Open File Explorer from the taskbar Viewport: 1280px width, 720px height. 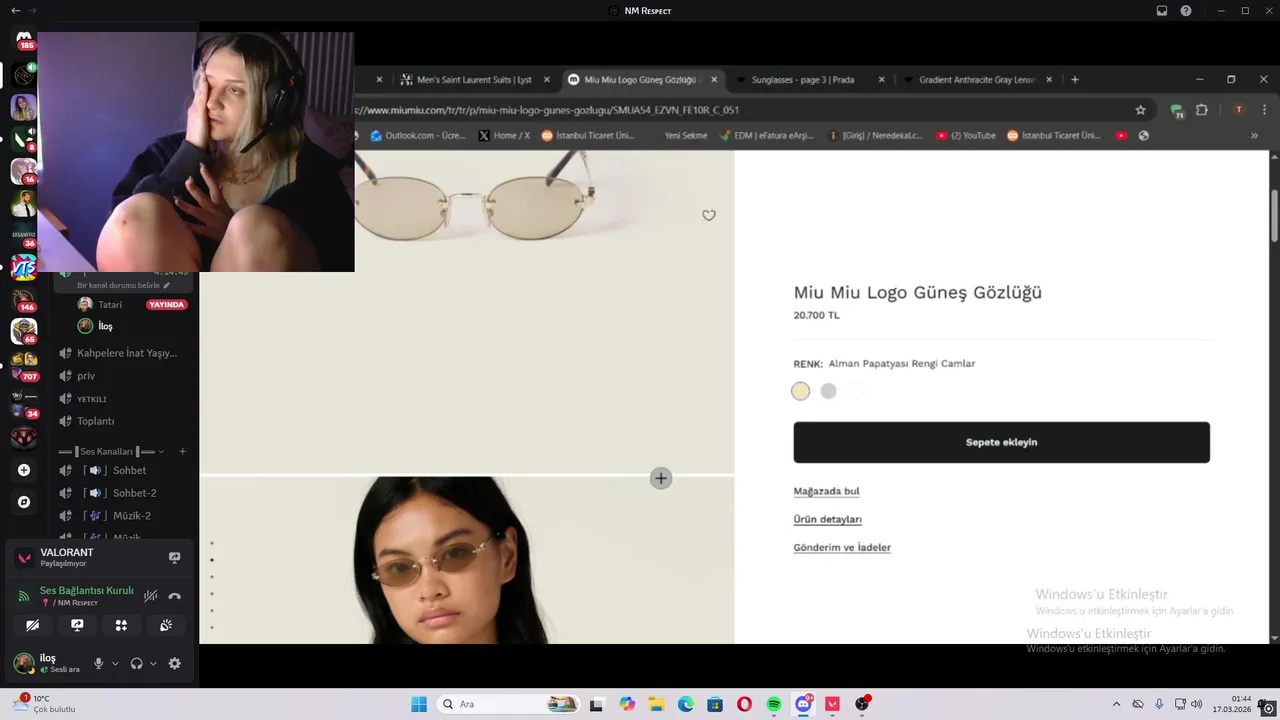click(656, 704)
